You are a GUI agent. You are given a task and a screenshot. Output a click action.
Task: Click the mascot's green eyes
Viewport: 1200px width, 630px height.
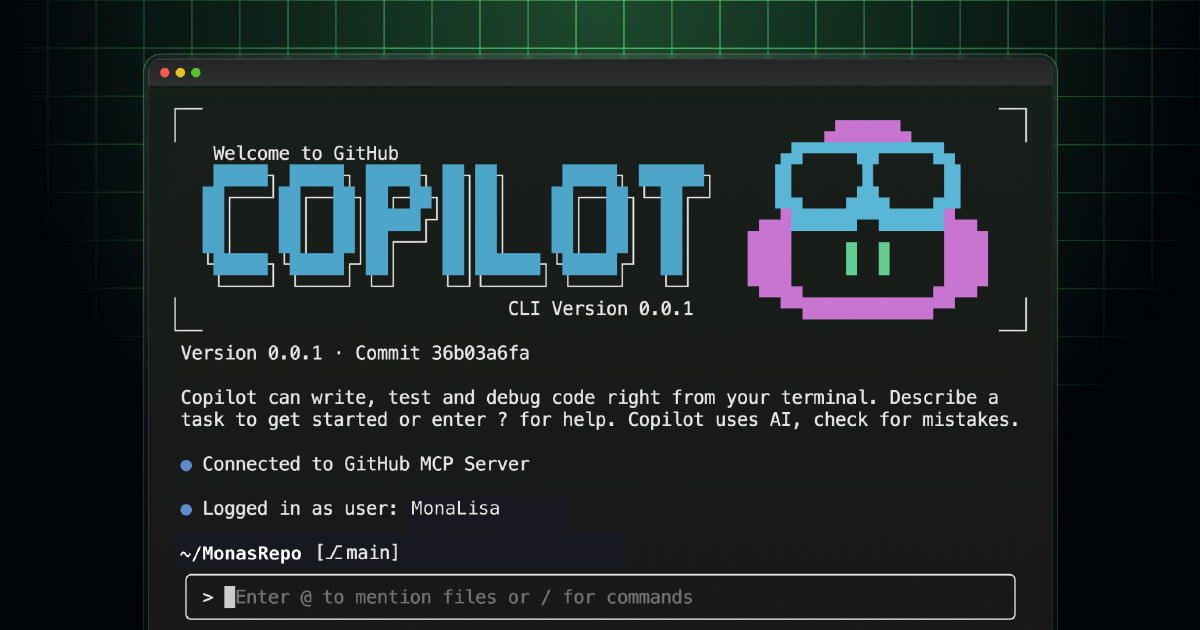click(x=867, y=258)
